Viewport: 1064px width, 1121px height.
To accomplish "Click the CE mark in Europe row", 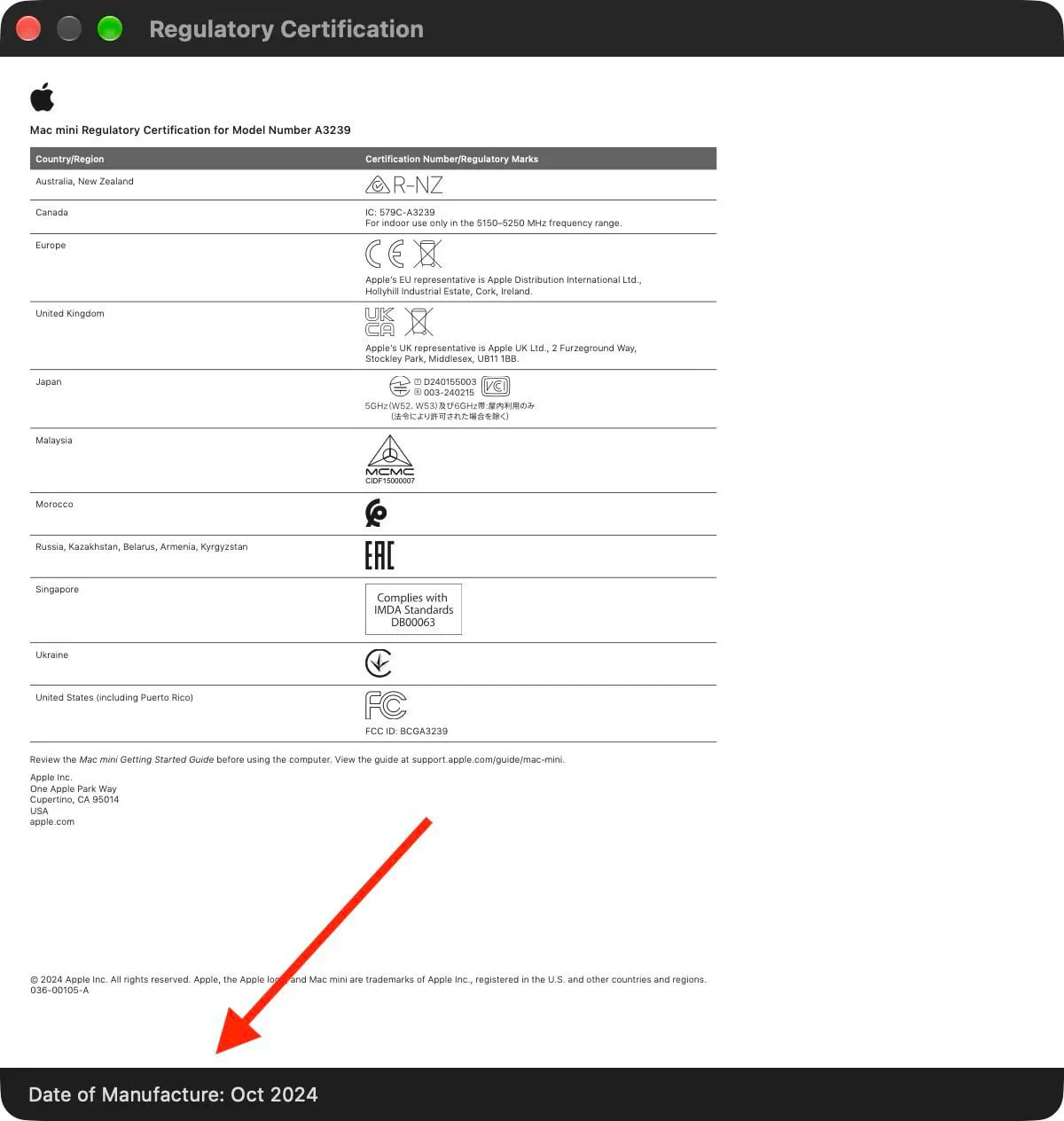I will [x=385, y=255].
